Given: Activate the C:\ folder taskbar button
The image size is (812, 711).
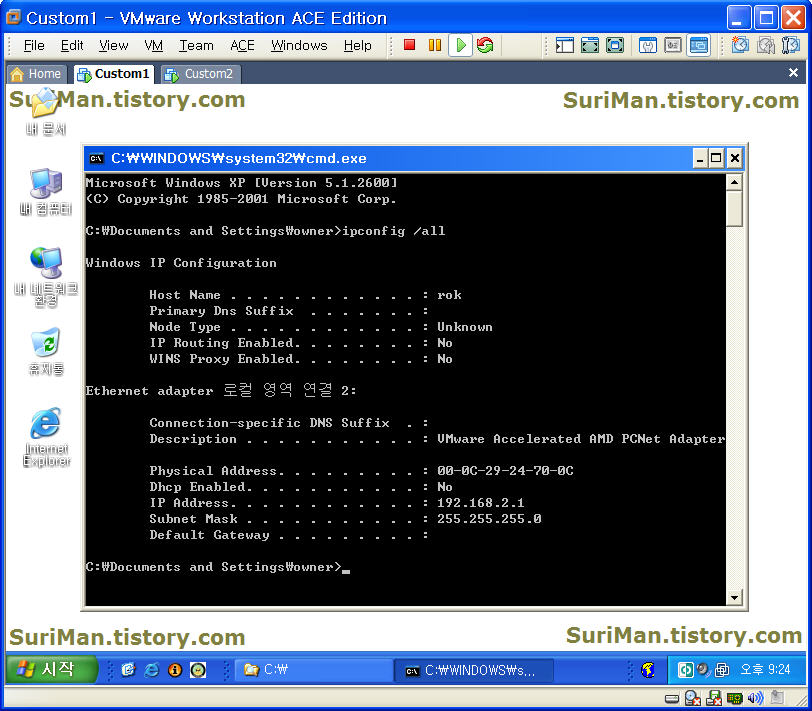Looking at the screenshot, I should pyautogui.click(x=312, y=670).
